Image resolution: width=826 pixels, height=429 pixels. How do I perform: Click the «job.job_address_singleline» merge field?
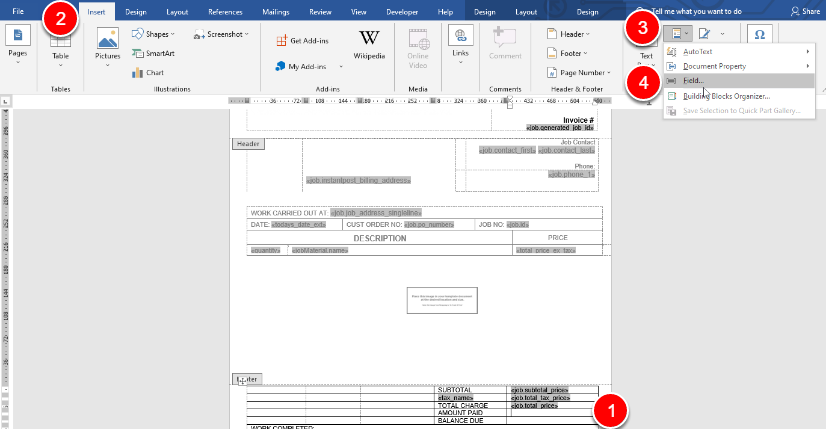[x=376, y=213]
